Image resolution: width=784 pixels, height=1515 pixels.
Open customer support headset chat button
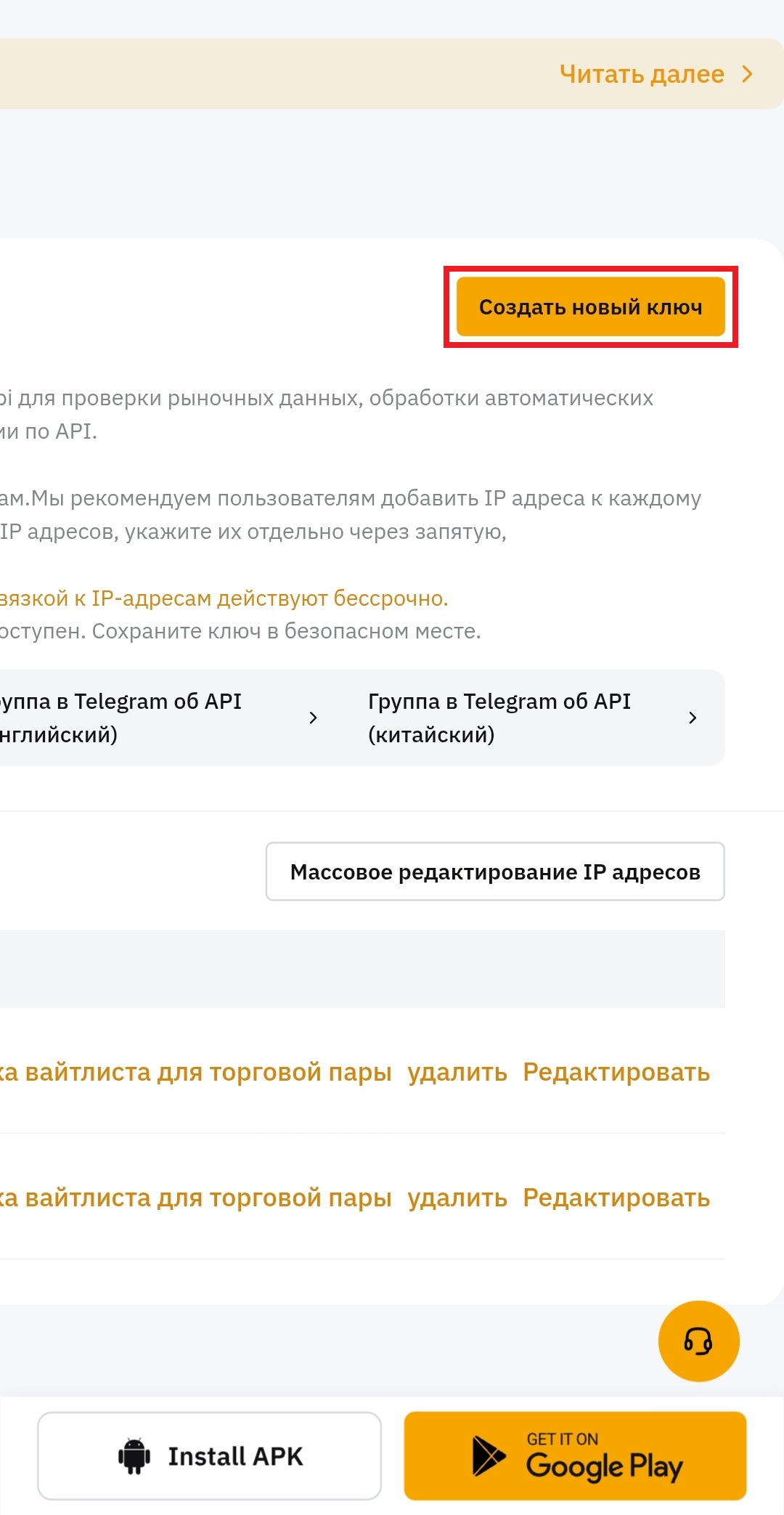click(x=698, y=1341)
